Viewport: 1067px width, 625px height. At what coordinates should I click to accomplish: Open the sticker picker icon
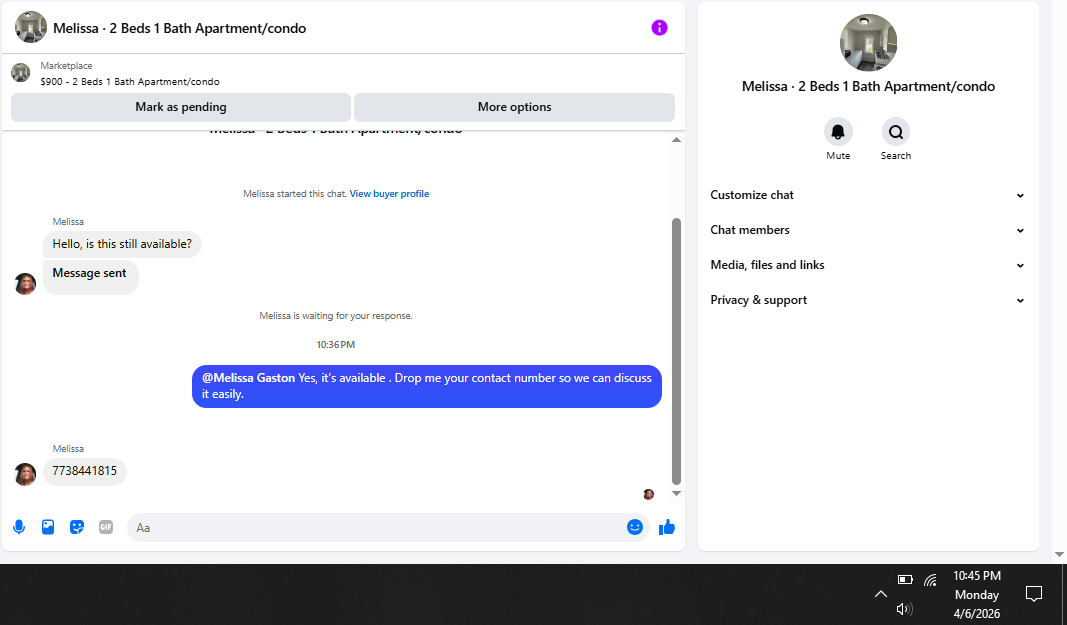(77, 527)
